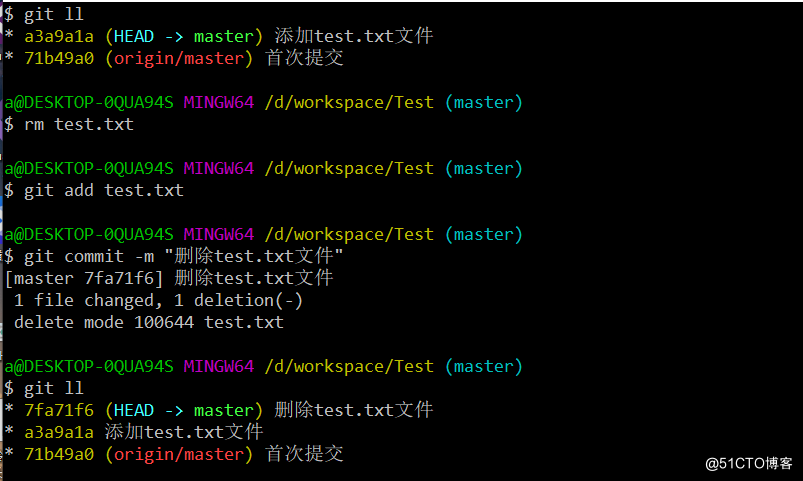This screenshot has width=803, height=481.
Task: Click the (master) branch indicator above "git commit"
Action: [484, 234]
